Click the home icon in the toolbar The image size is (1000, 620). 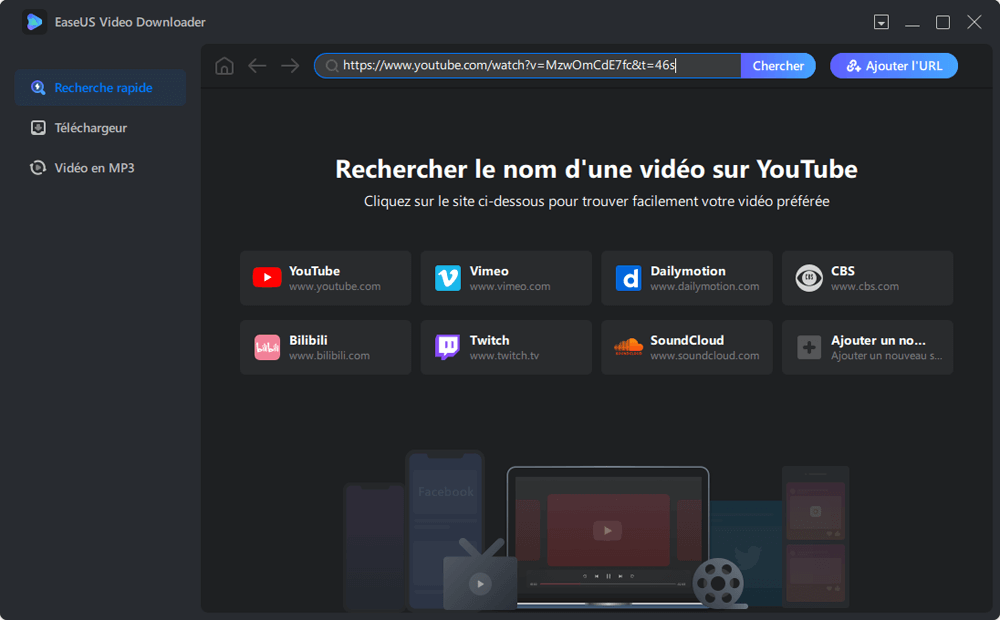[x=224, y=65]
